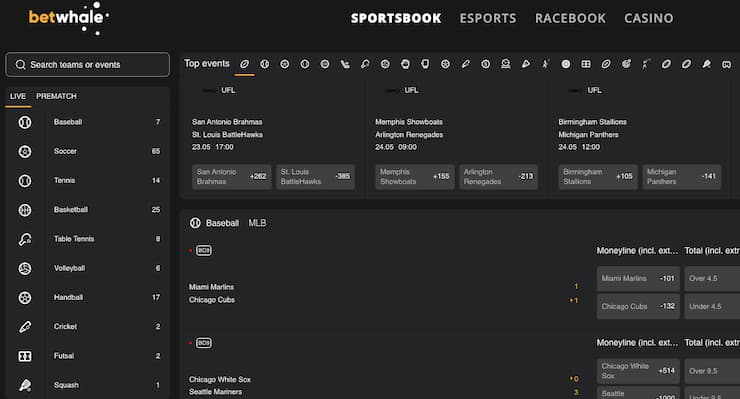The height and width of the screenshot is (399, 740).
Task: Open Baseball from the sidebar icon
Action: tap(25, 122)
